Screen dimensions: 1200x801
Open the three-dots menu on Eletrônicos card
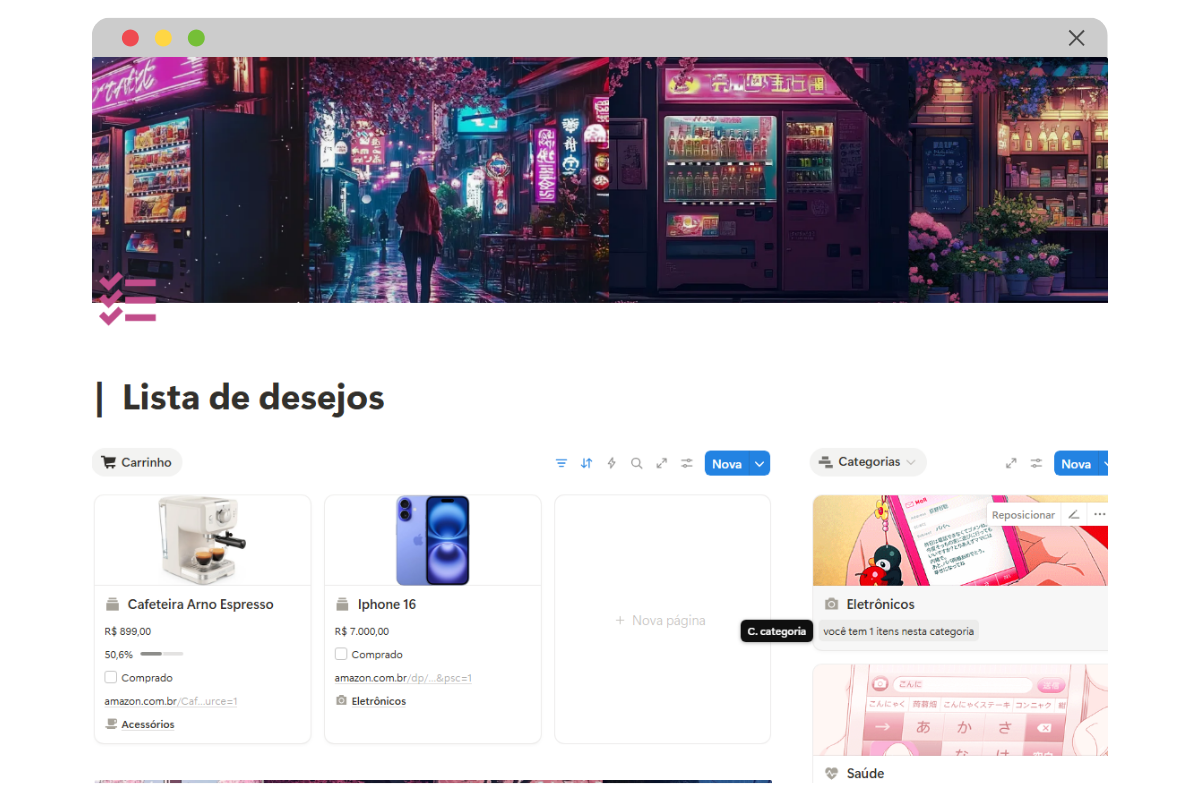1100,514
